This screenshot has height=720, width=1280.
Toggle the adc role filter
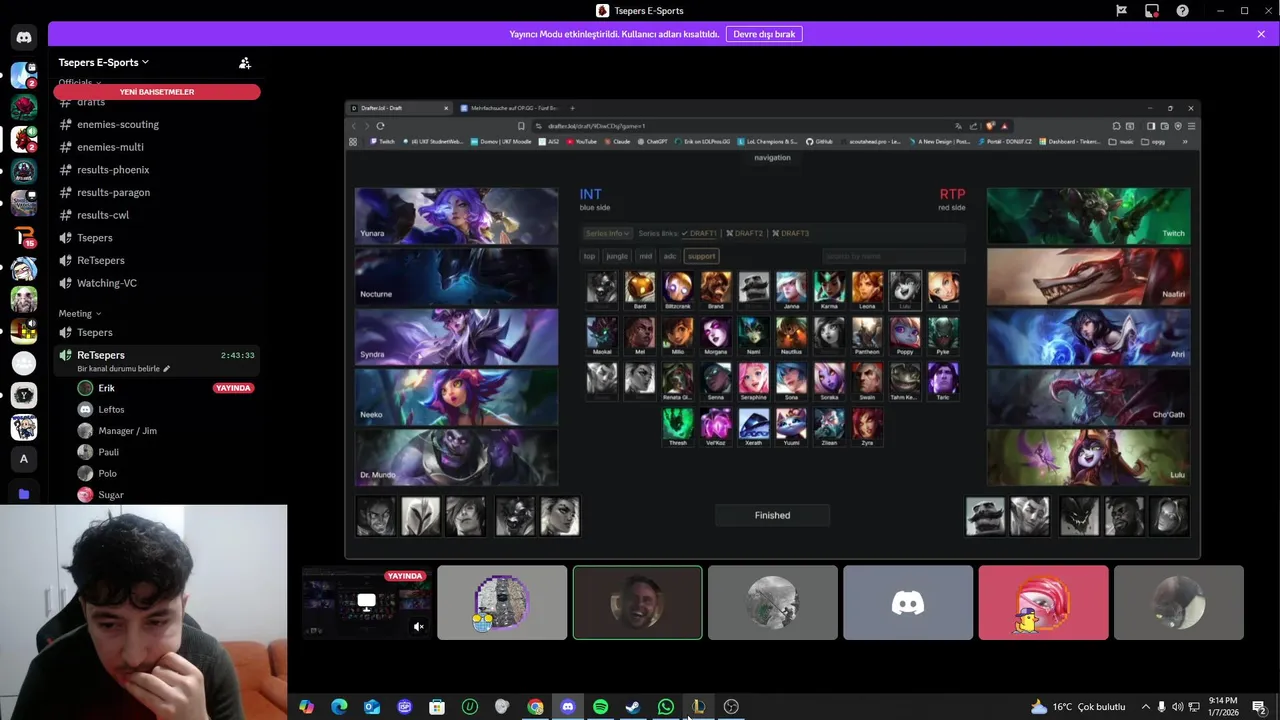coord(670,257)
